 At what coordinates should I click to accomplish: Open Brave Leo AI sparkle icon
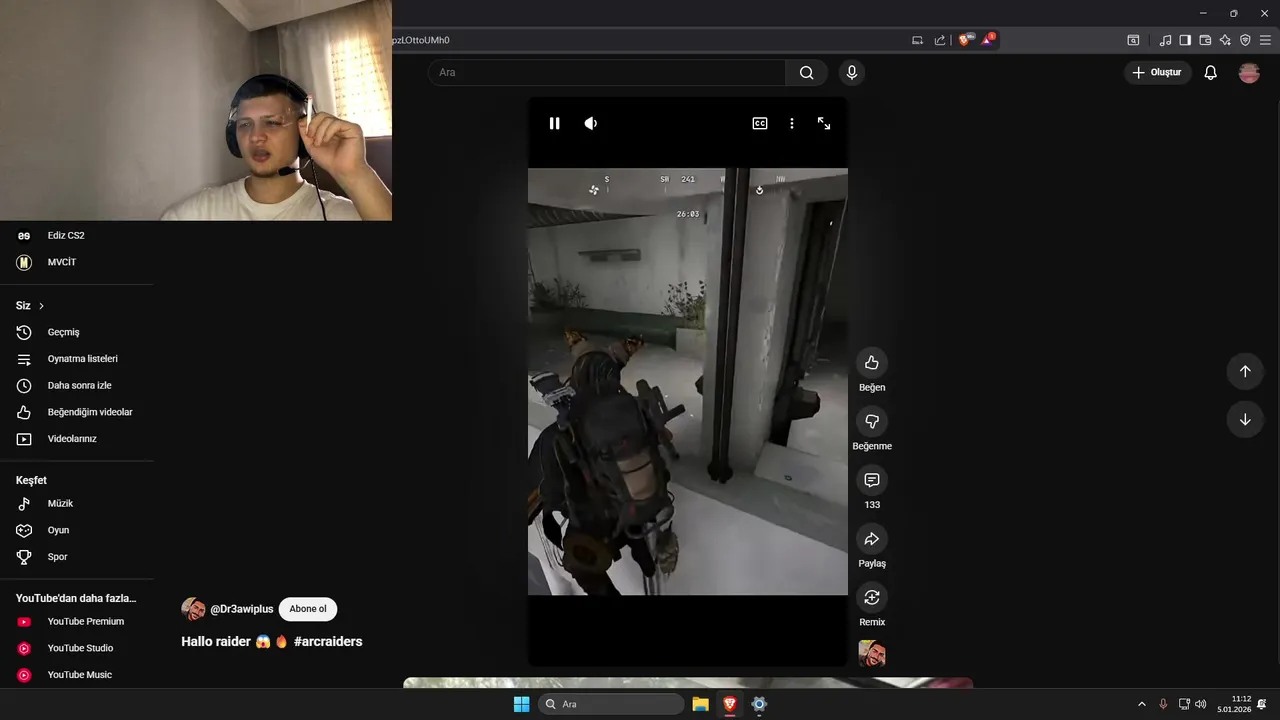click(x=1225, y=40)
